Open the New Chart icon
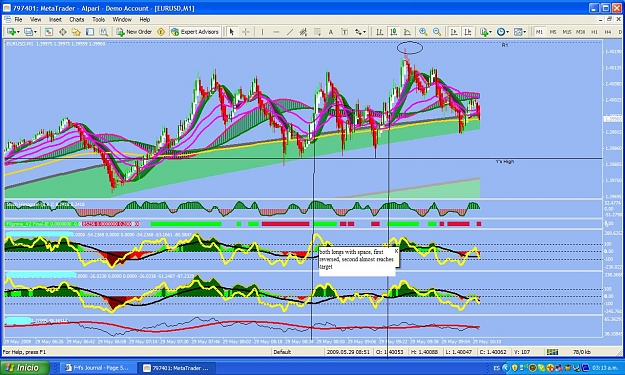The height and width of the screenshot is (375, 625). (x=11, y=32)
